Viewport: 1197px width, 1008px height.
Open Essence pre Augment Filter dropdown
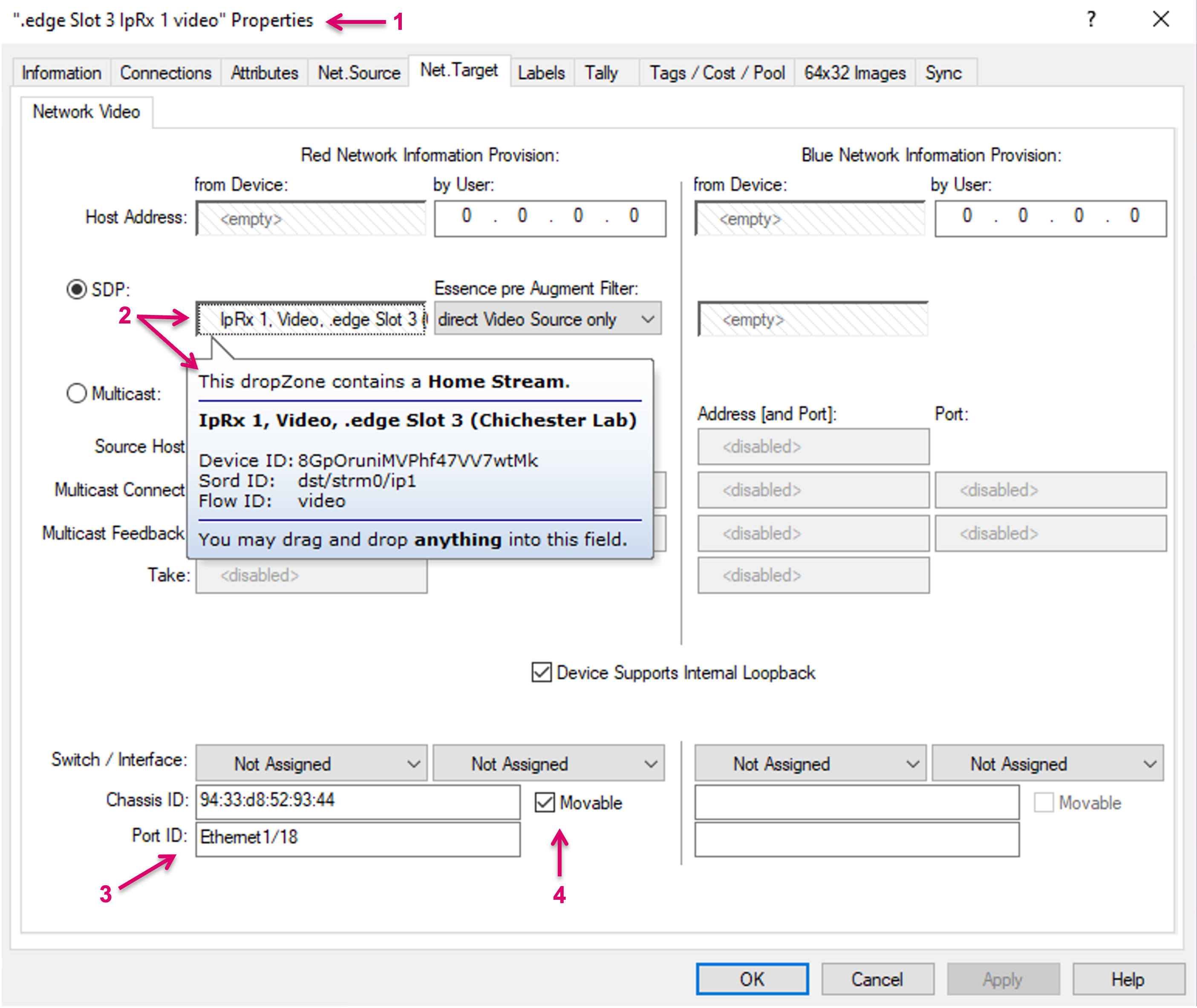[x=547, y=319]
